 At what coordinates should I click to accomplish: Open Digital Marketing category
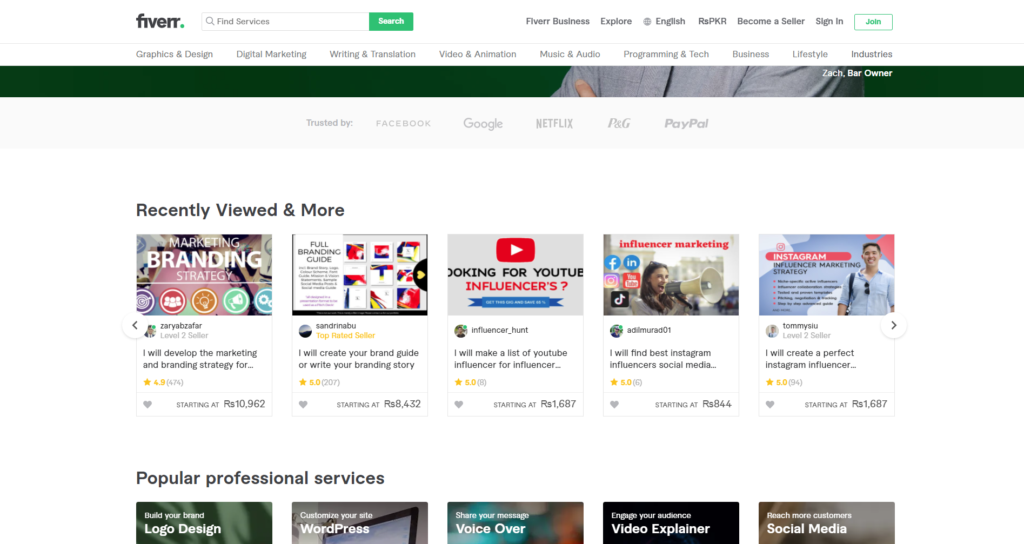[x=271, y=54]
